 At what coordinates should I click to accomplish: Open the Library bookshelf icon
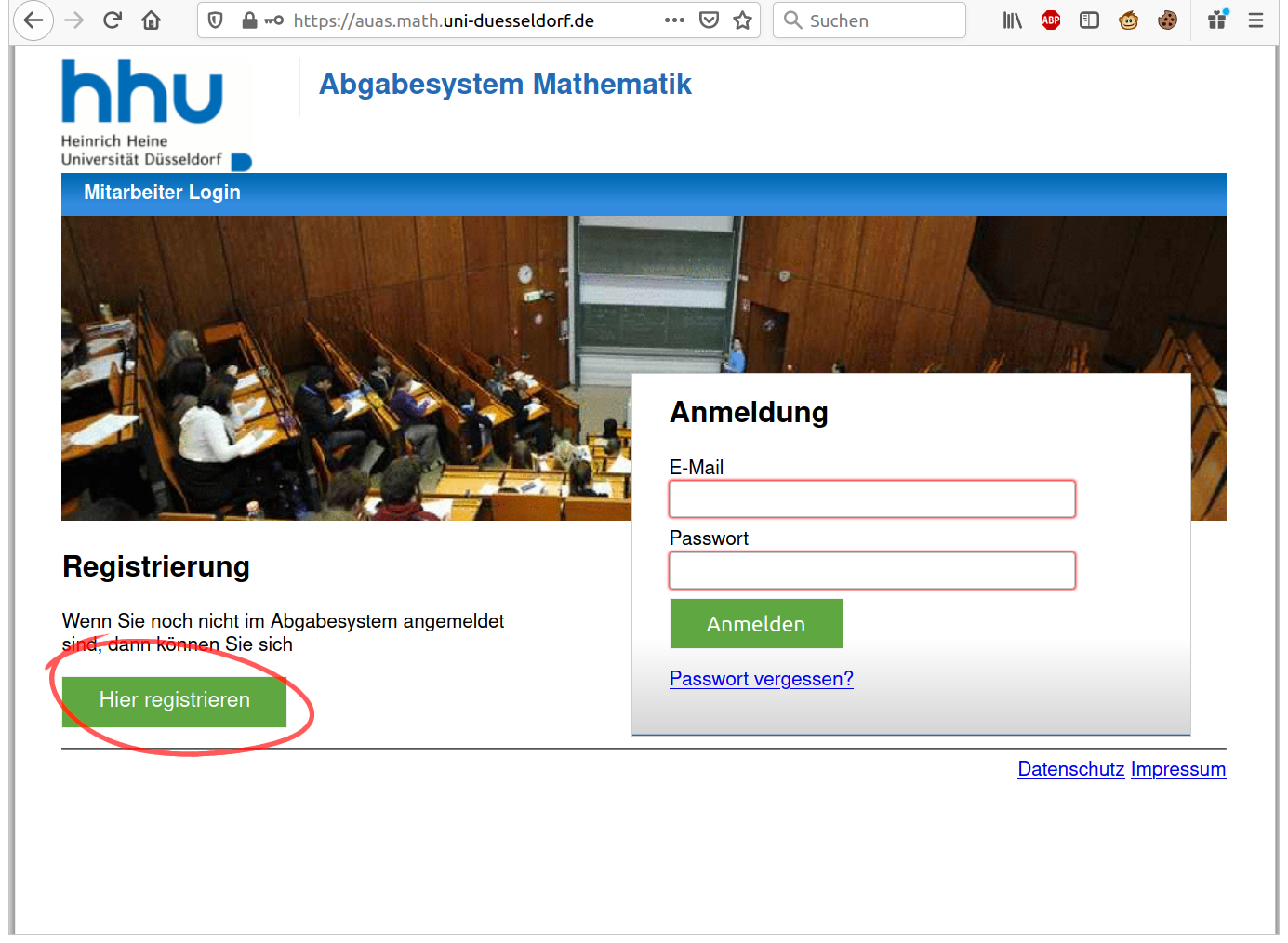pyautogui.click(x=1012, y=20)
